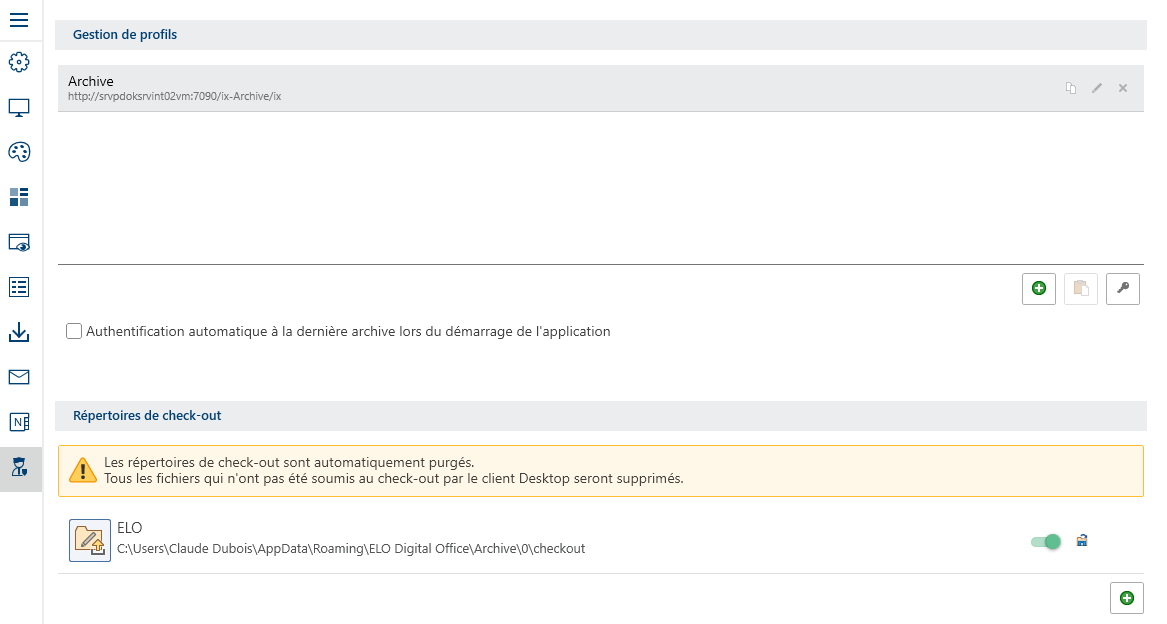Screen dimensions: 1167x624
Task: Edit the Archive profile with pencil icon
Action: point(1097,88)
